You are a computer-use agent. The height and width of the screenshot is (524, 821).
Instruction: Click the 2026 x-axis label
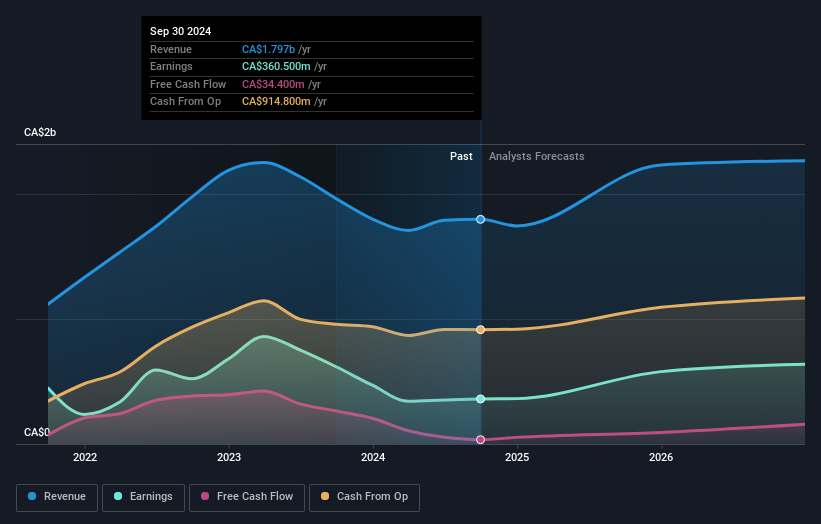(661, 458)
